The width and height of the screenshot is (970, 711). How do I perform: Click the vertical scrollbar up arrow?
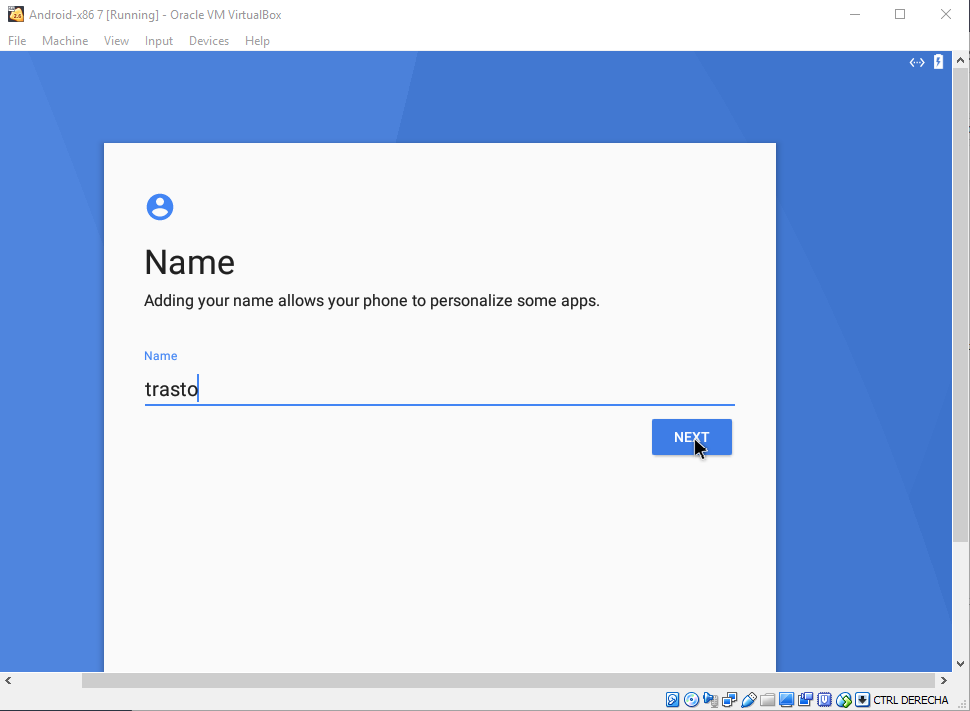coord(960,61)
